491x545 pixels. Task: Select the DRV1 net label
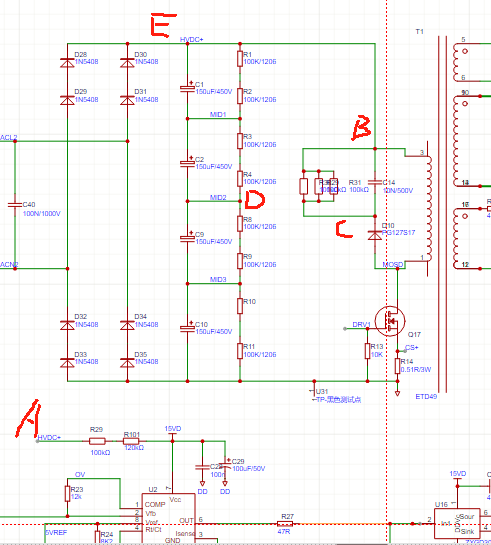pos(361,324)
